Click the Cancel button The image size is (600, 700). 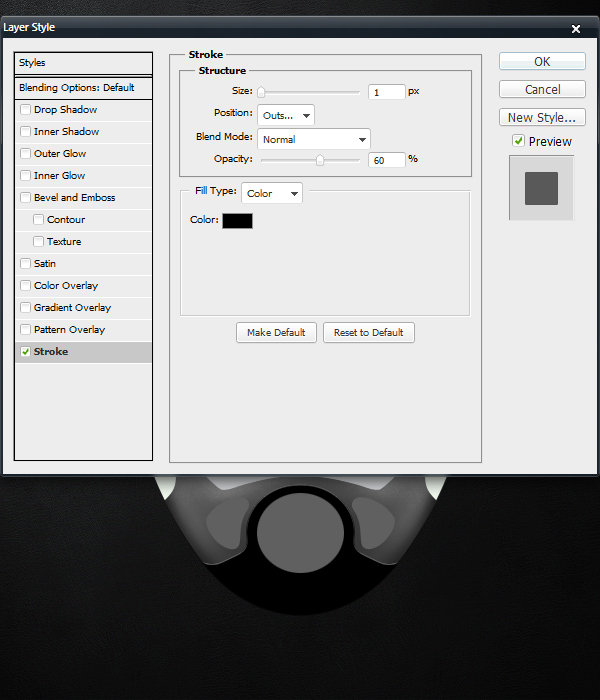pos(542,89)
